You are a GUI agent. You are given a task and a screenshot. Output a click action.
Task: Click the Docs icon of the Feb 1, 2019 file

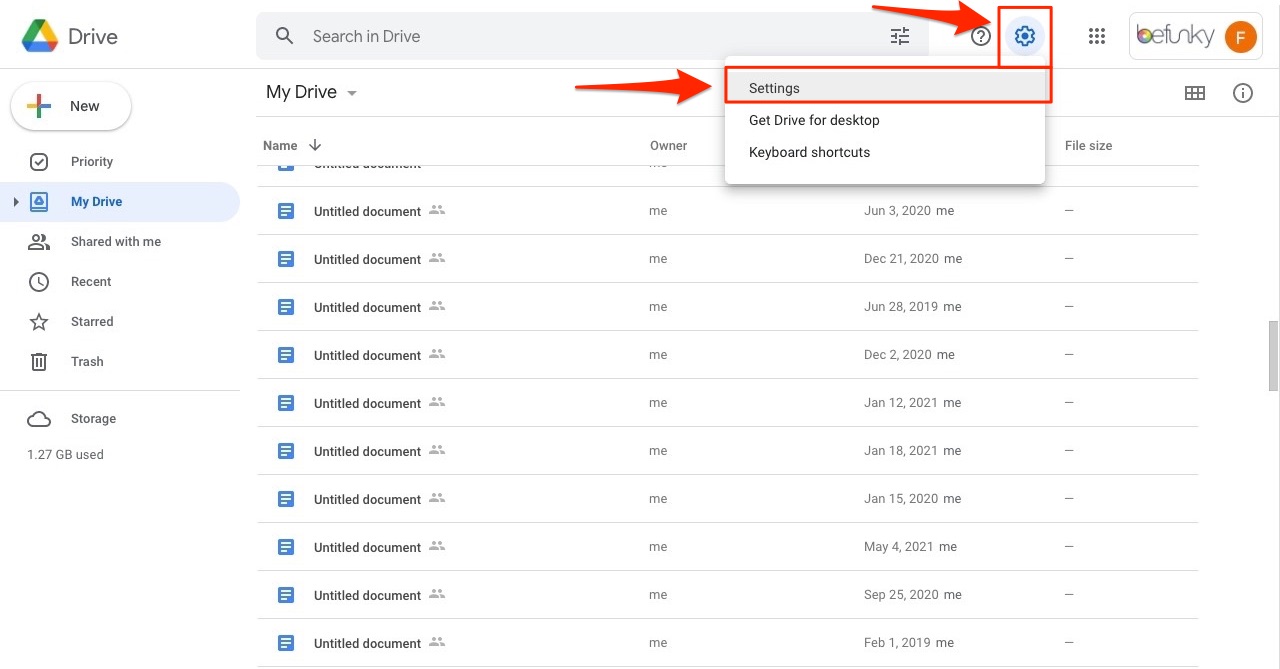pos(286,643)
